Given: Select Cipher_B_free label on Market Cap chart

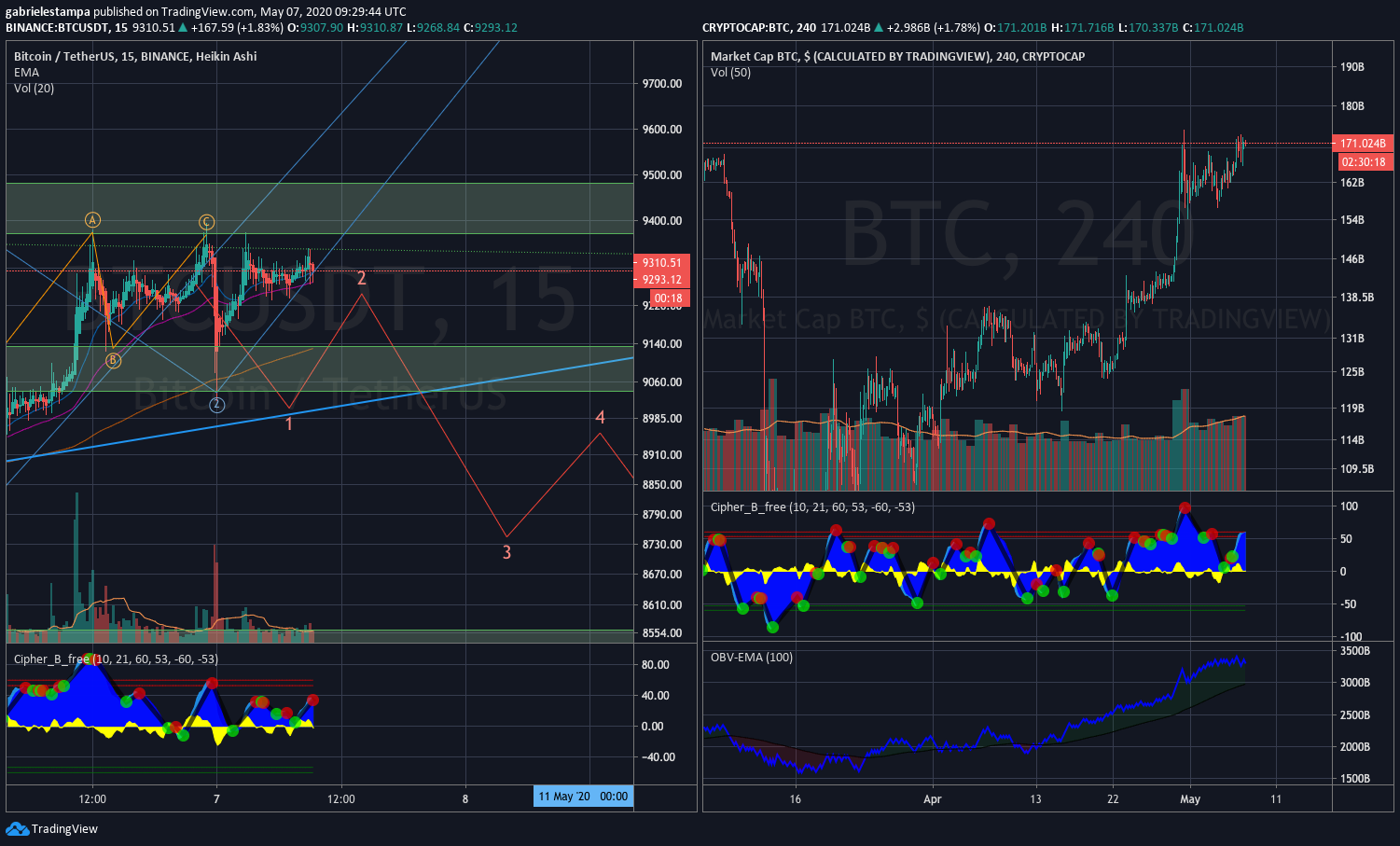Looking at the screenshot, I should click(x=812, y=506).
